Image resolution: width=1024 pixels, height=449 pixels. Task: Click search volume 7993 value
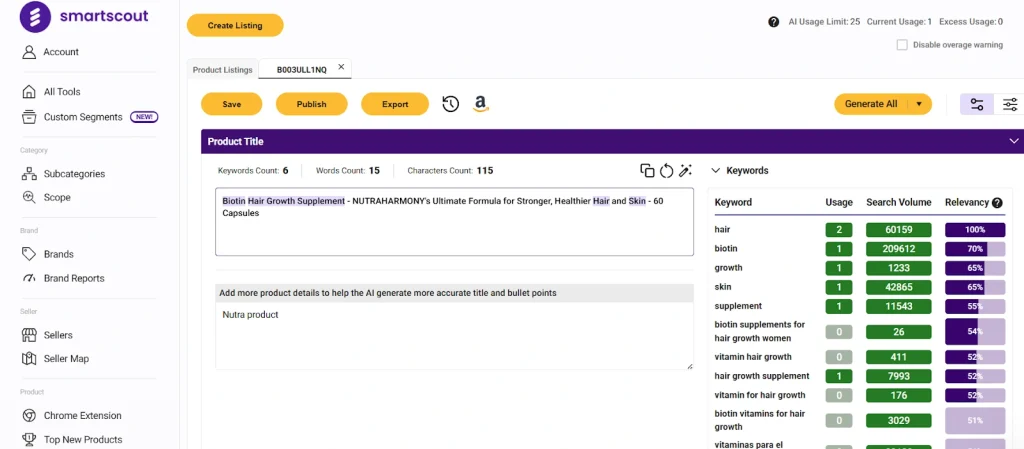coord(899,376)
